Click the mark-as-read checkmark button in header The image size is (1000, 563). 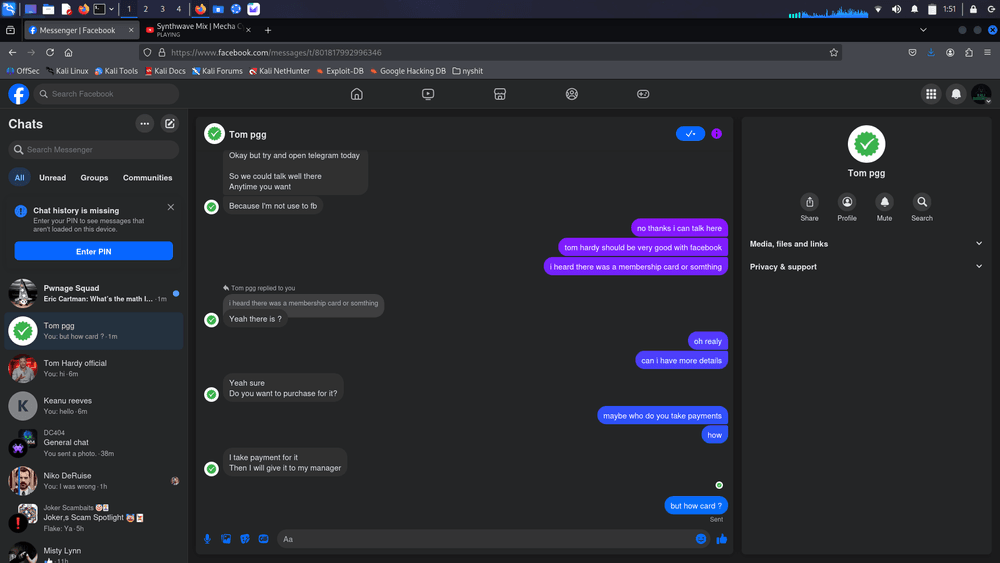point(690,134)
